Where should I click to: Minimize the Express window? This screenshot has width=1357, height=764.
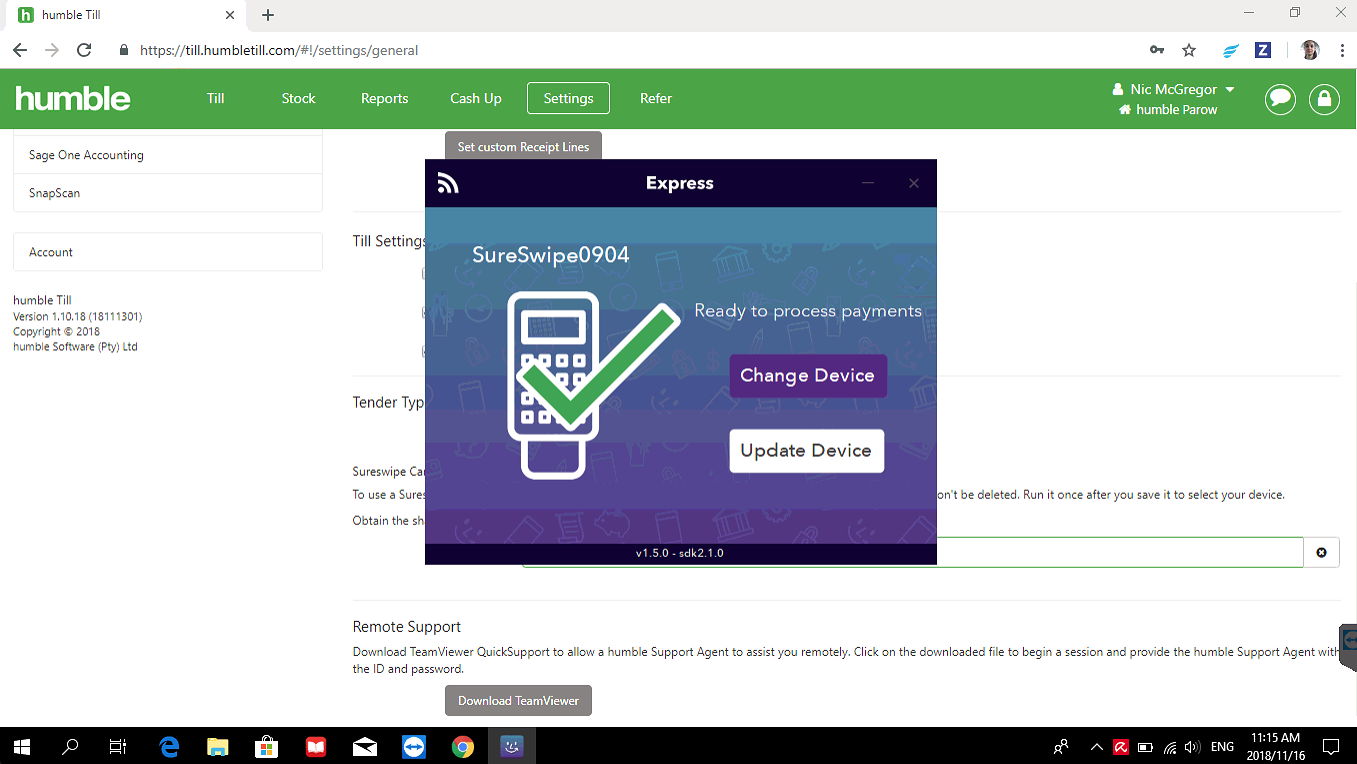click(x=868, y=183)
